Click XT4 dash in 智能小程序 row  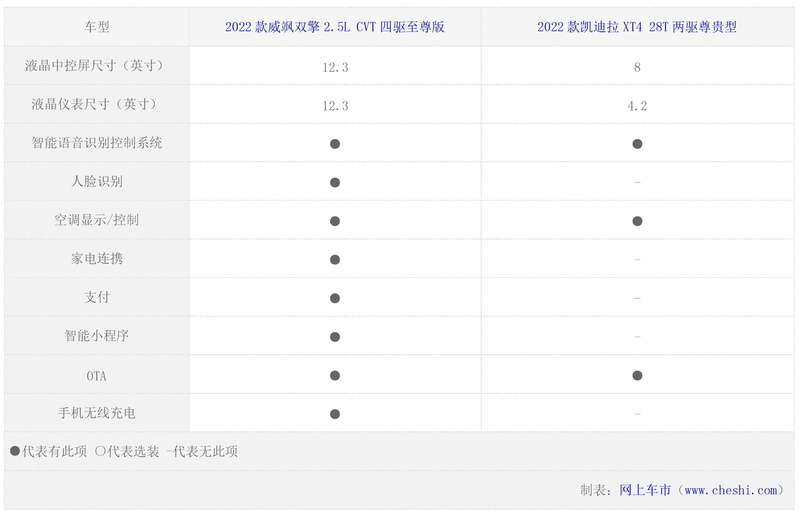click(x=637, y=337)
